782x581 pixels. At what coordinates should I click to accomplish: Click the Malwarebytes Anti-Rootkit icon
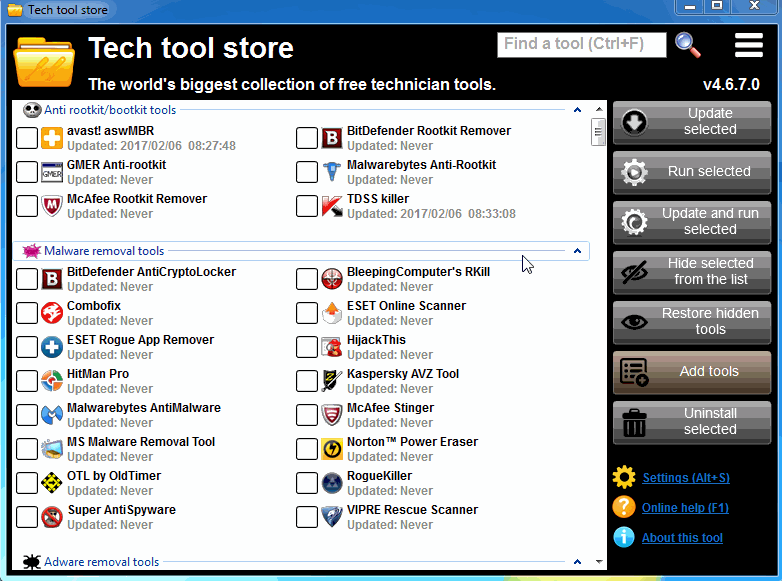pos(332,172)
